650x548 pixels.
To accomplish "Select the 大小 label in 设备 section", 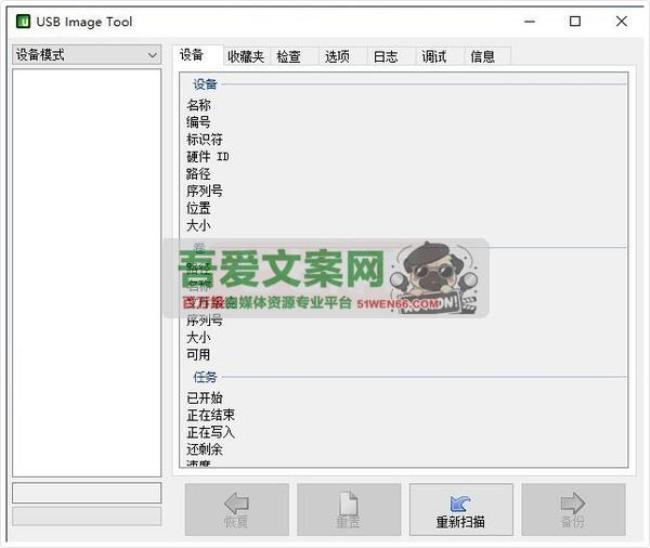I will coord(199,226).
